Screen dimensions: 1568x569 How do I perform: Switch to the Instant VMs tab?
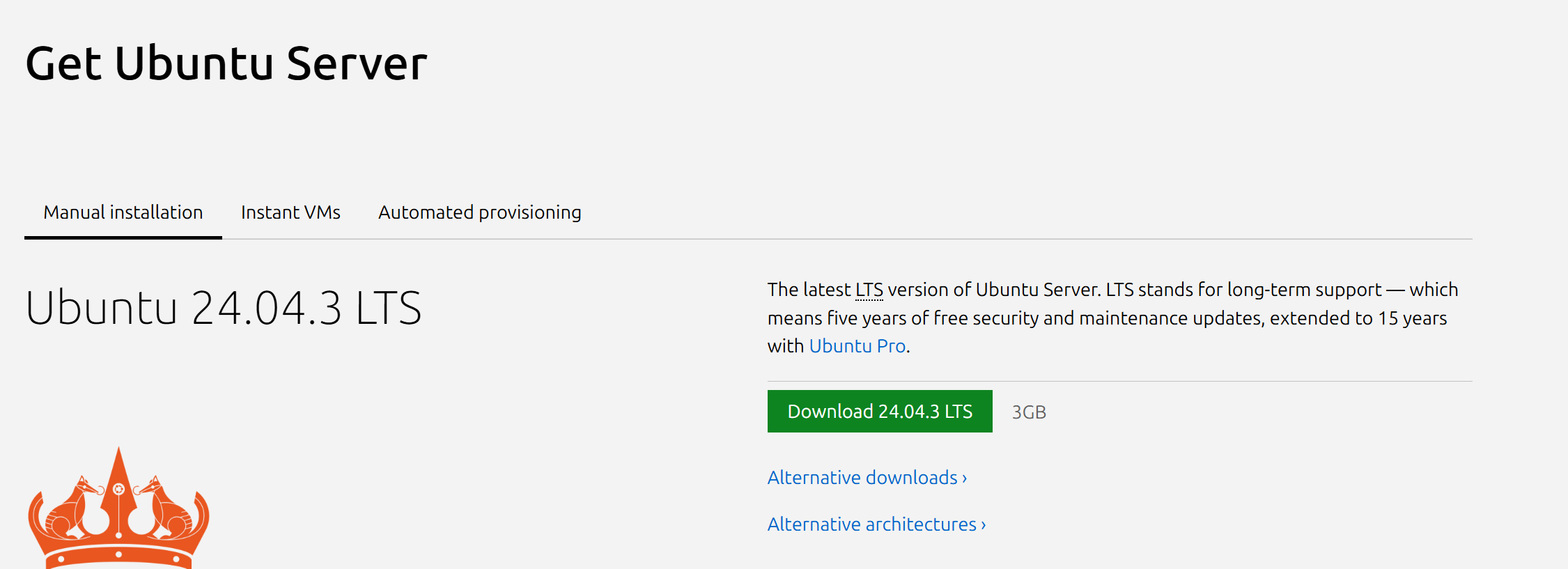290,212
